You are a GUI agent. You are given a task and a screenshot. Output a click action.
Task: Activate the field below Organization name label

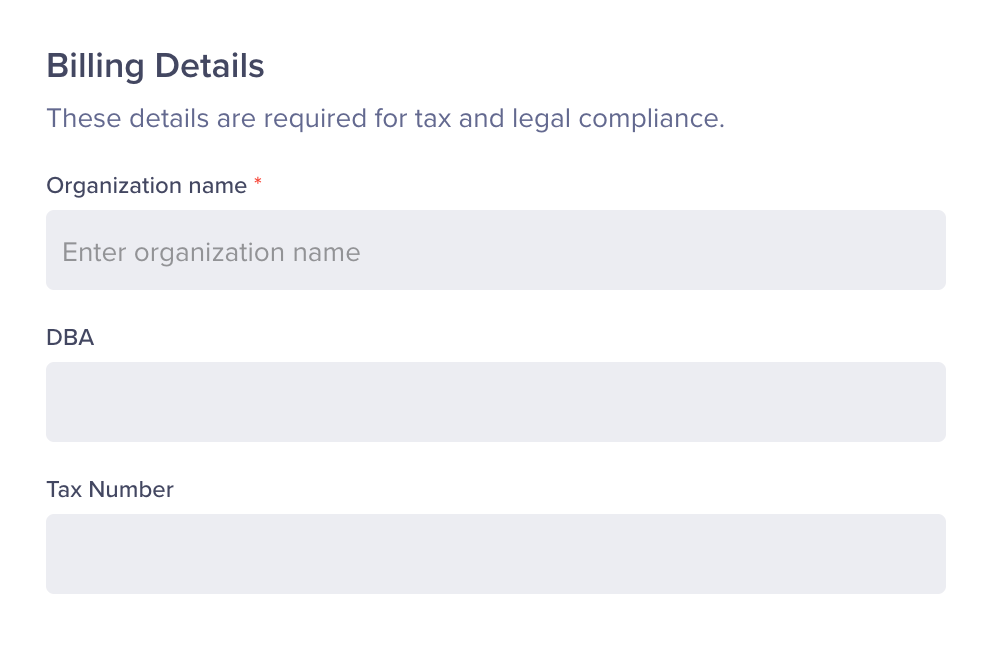(x=496, y=250)
